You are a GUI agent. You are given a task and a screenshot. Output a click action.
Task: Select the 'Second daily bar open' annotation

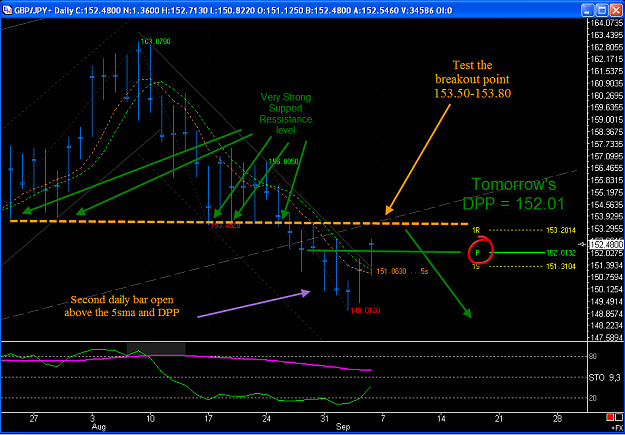[x=124, y=306]
